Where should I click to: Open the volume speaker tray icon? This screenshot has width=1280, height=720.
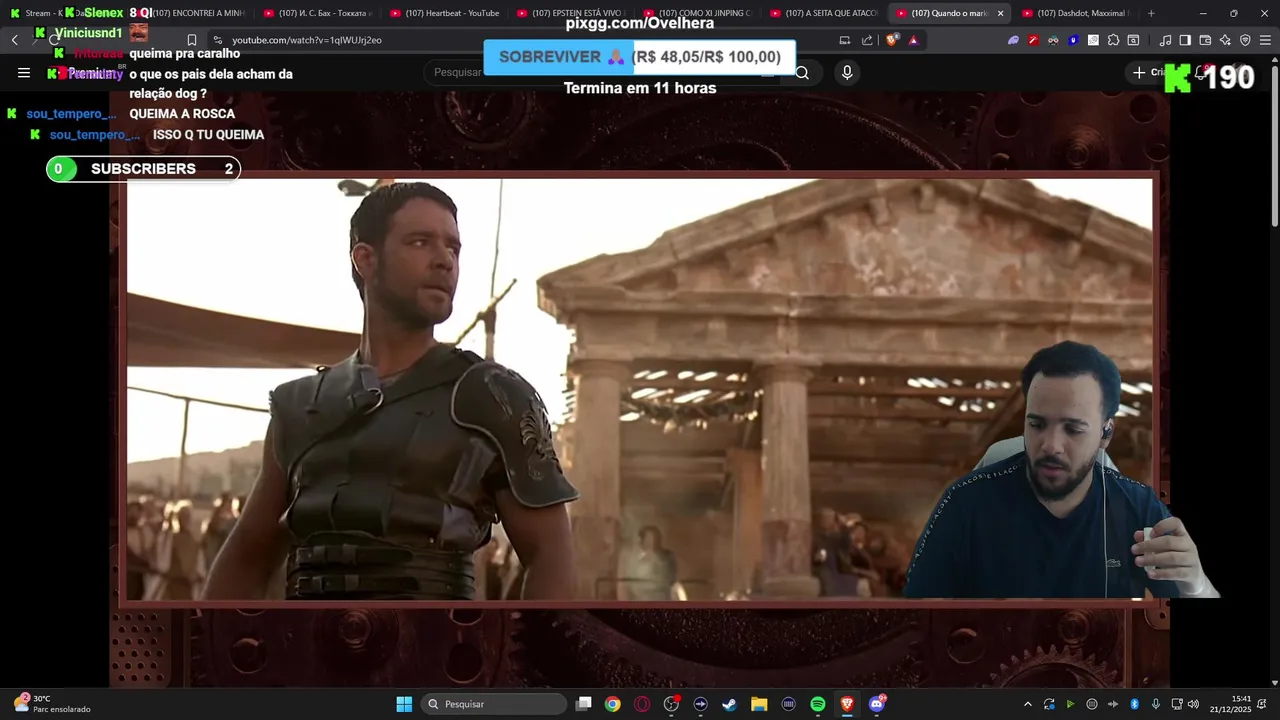tap(1193, 704)
